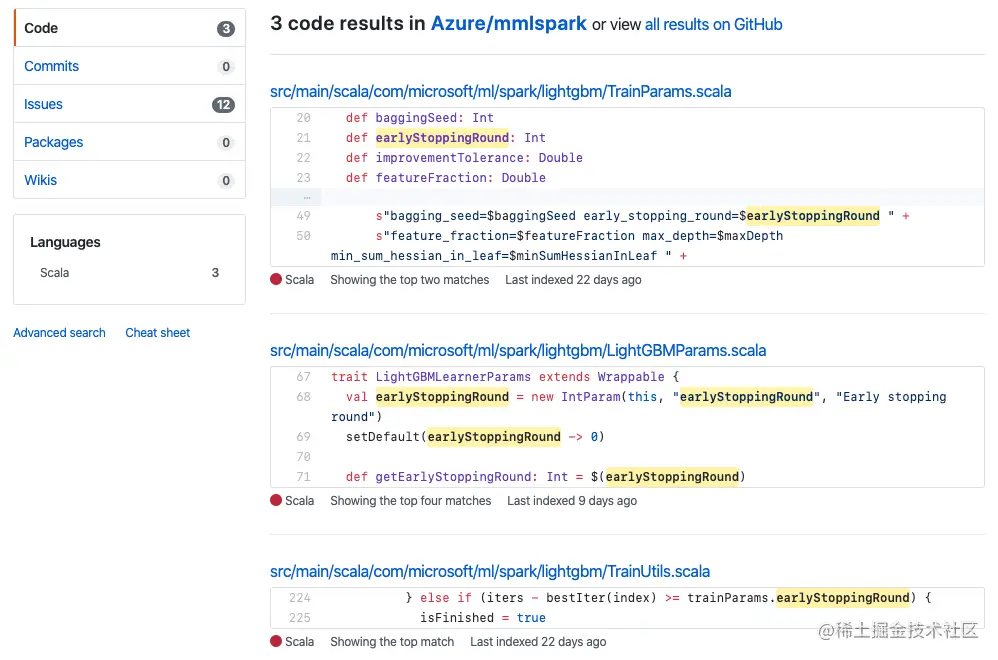Open the Azure/mmlspark repository link
Screen dimensions: 998x660
509,24
